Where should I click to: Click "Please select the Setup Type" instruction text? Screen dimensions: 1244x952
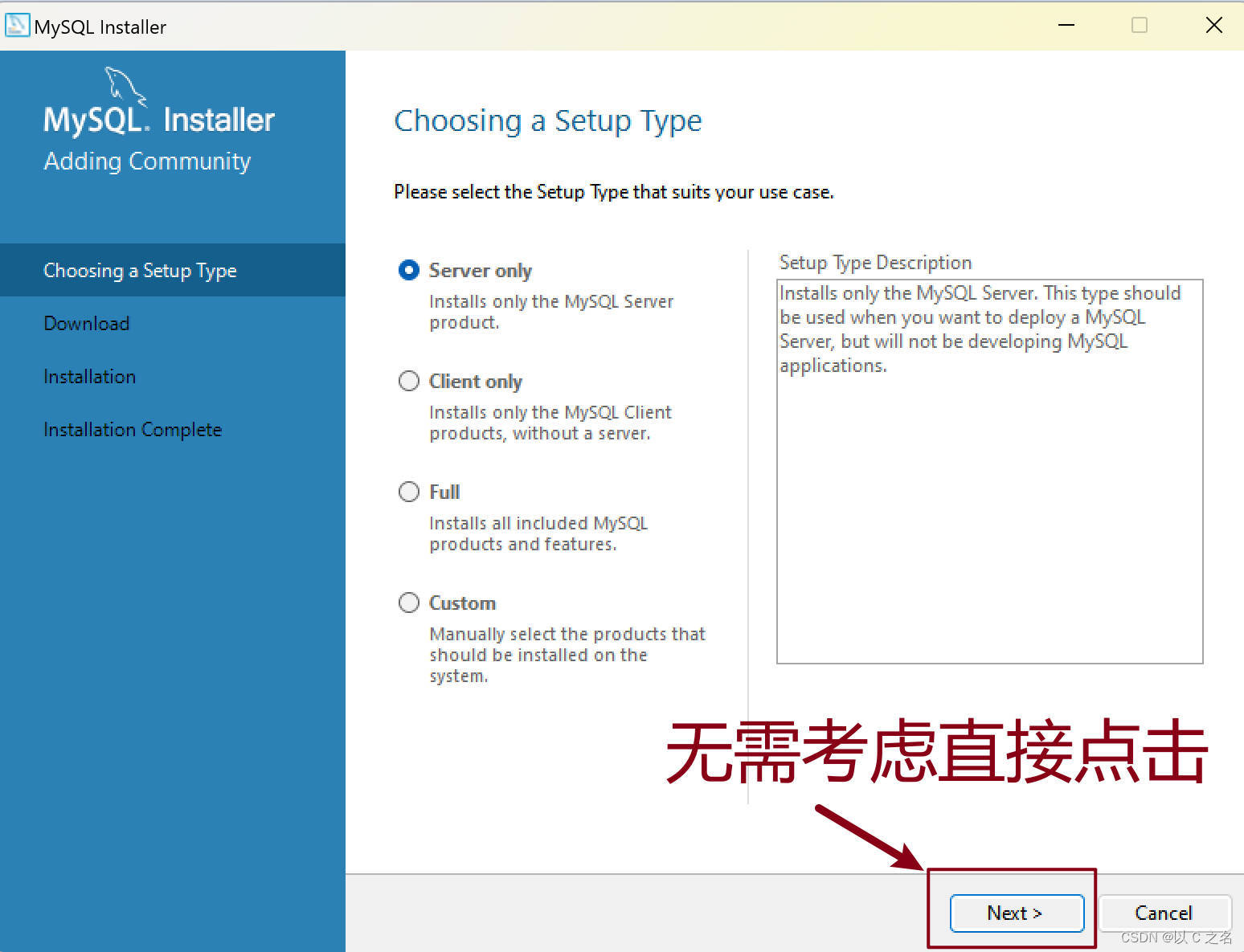[x=614, y=192]
